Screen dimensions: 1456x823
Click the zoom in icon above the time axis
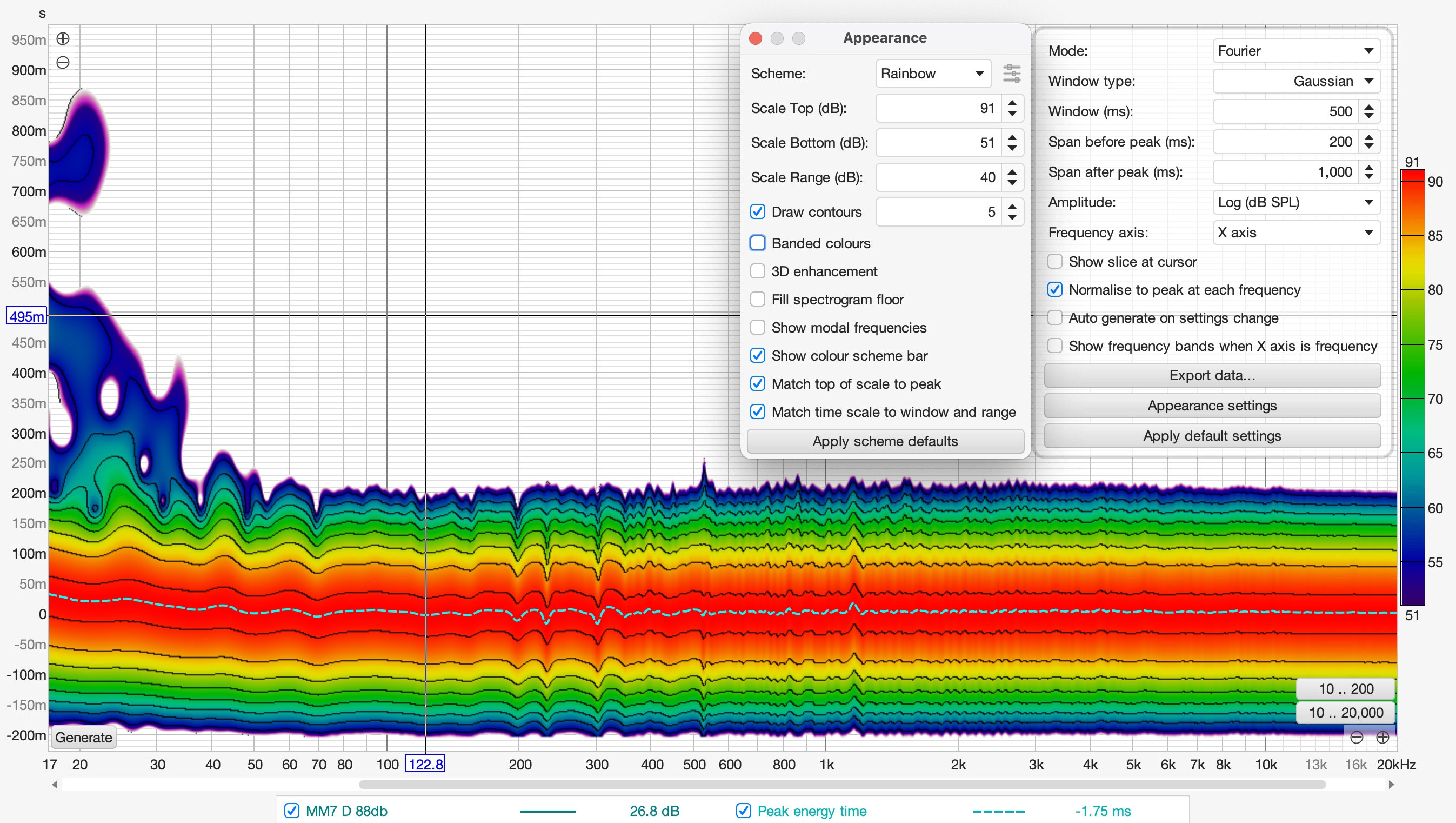[63, 38]
